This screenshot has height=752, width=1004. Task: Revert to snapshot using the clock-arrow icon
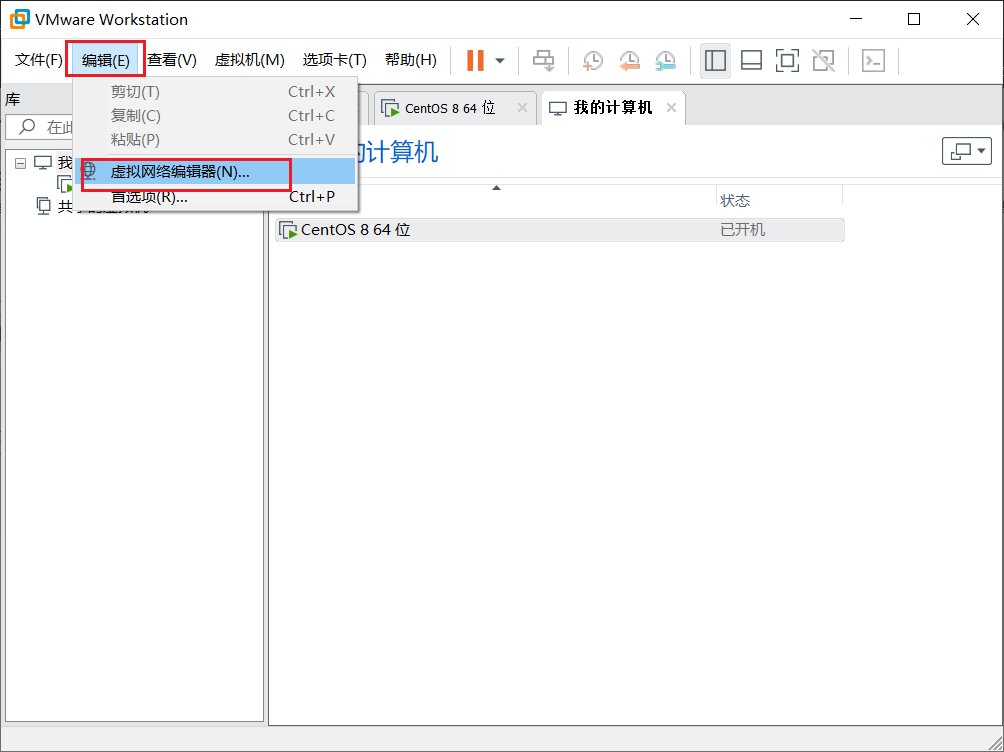629,61
